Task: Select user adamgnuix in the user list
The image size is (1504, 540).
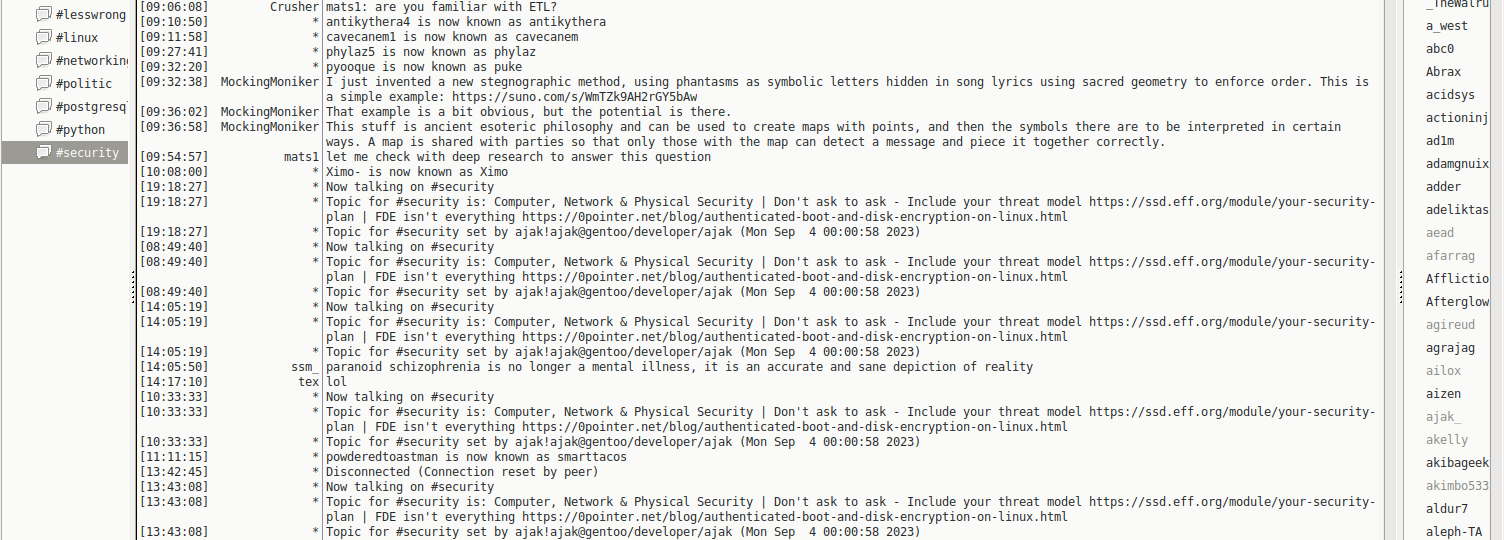Action: point(1457,164)
